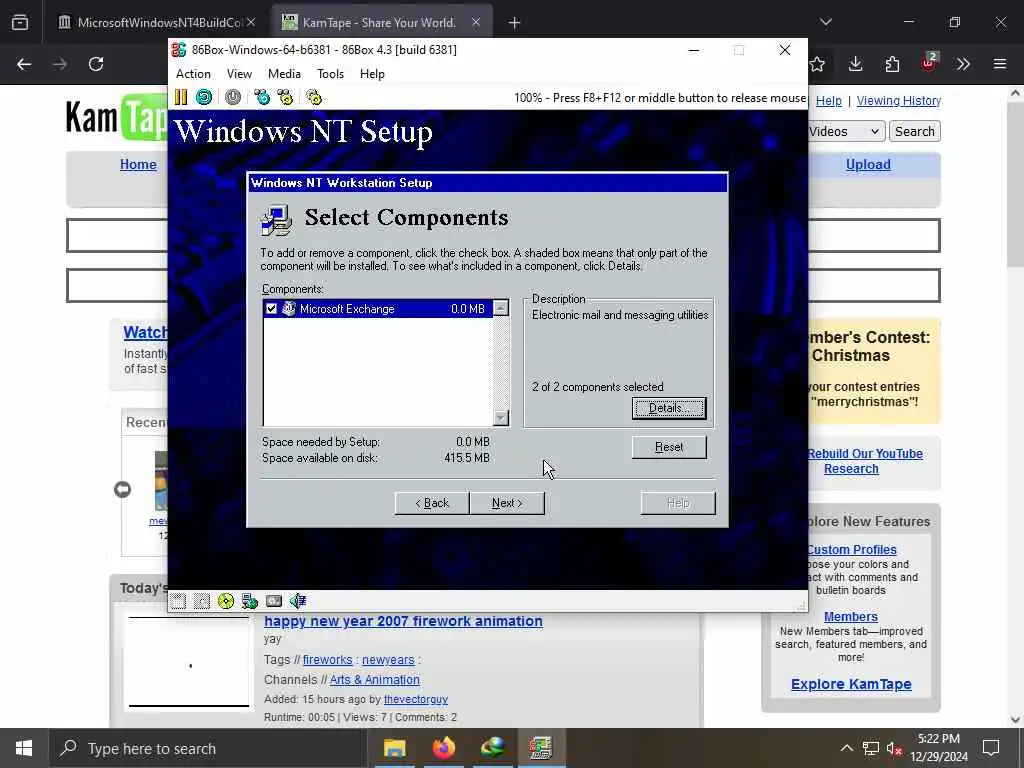Switch to KamTape - Share Your World tab
The width and height of the screenshot is (1024, 768).
[382, 22]
